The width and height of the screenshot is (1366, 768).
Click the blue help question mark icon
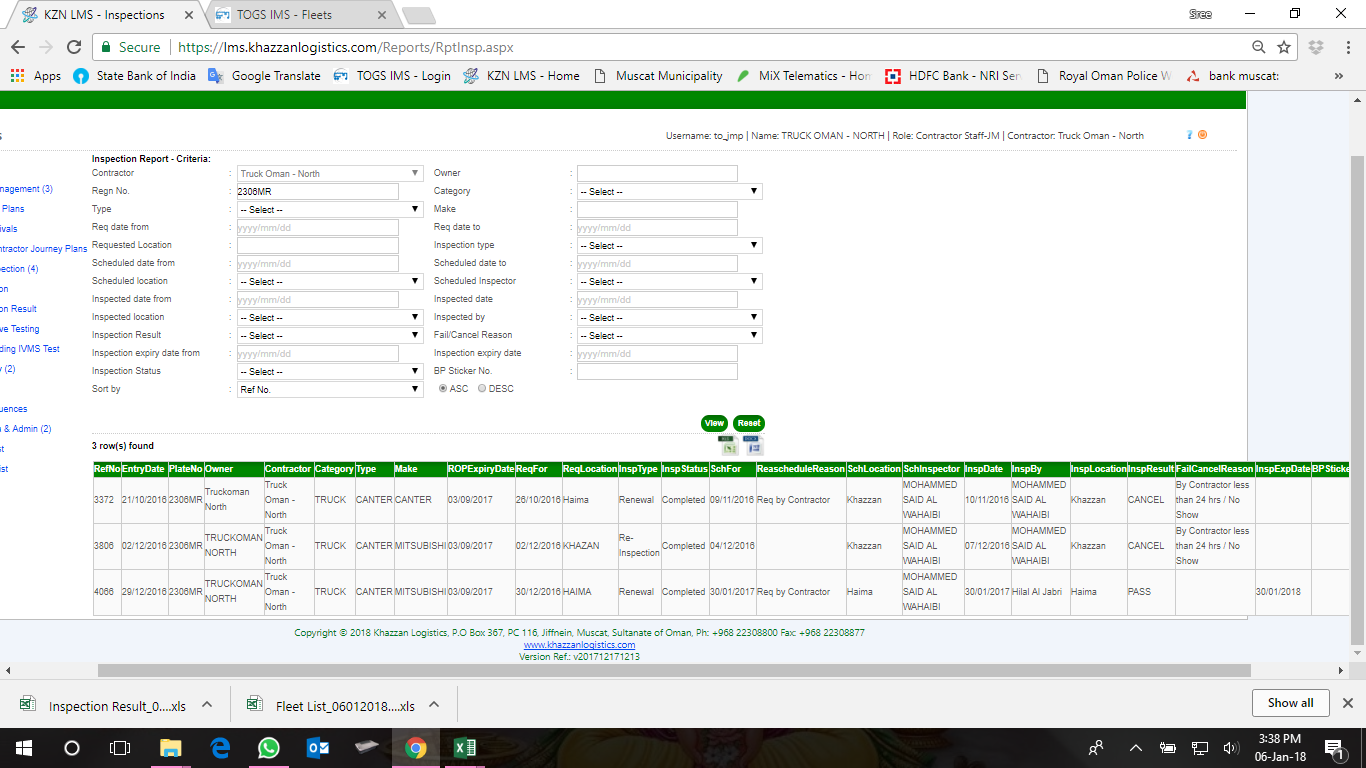(x=1189, y=135)
